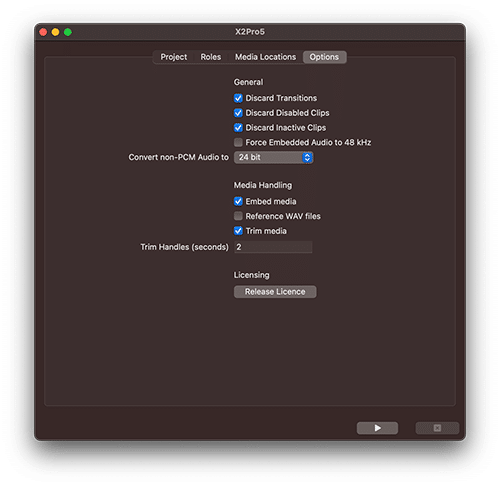The width and height of the screenshot is (500, 486).
Task: Toggle the Embed media checkbox
Action: (238, 201)
